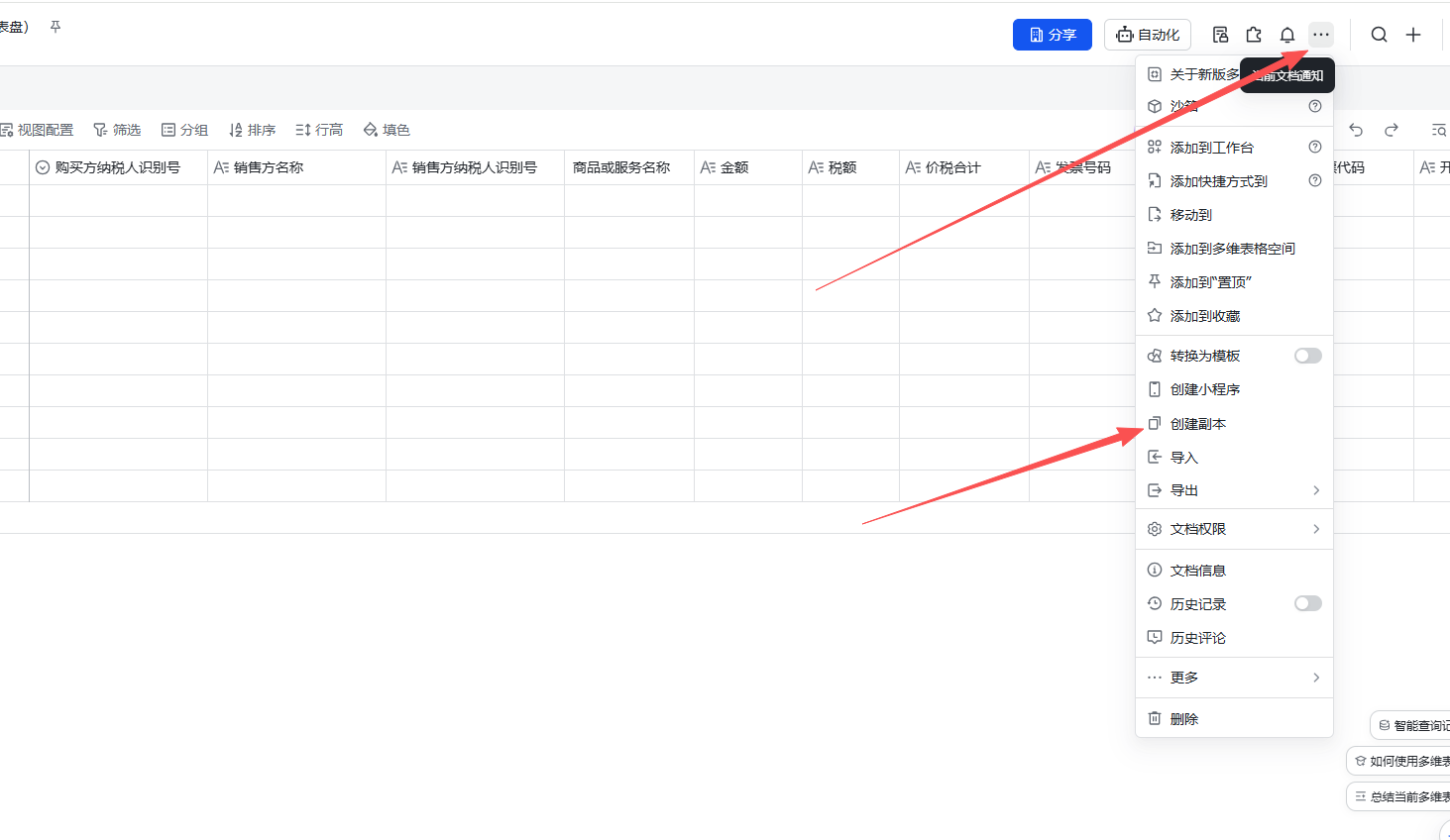This screenshot has height=840, width=1450.
Task: Click the help icon beside 添加快捷方式到
Action: 1315,180
